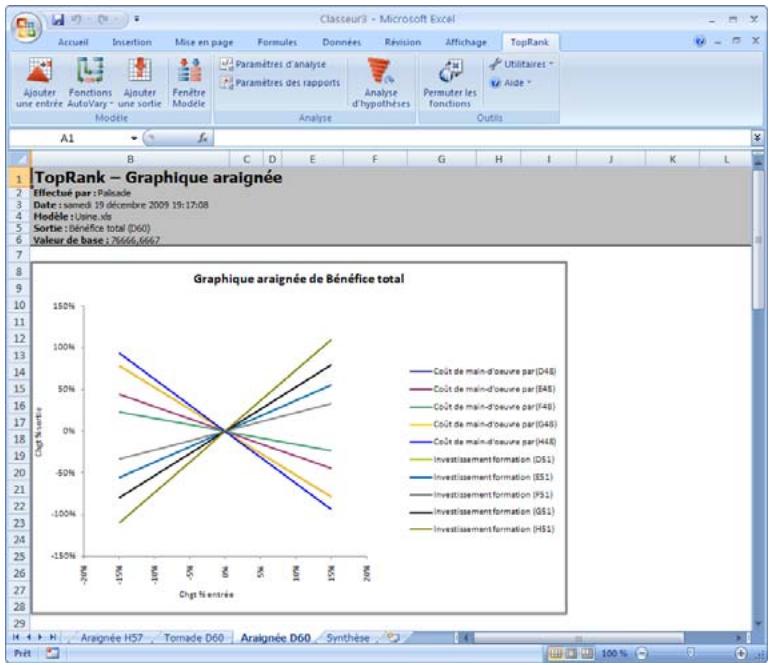Image resolution: width=770 pixels, height=665 pixels.
Task: Click the Name Box showing A1
Action: pos(67,139)
